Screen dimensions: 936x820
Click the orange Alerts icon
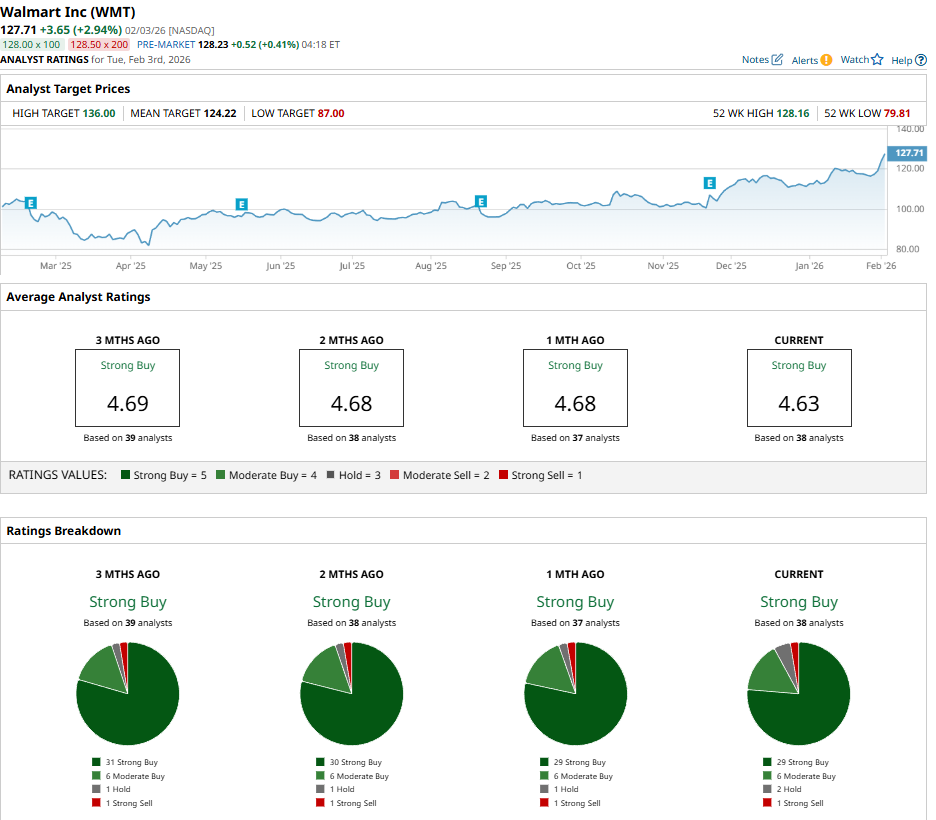(x=826, y=60)
